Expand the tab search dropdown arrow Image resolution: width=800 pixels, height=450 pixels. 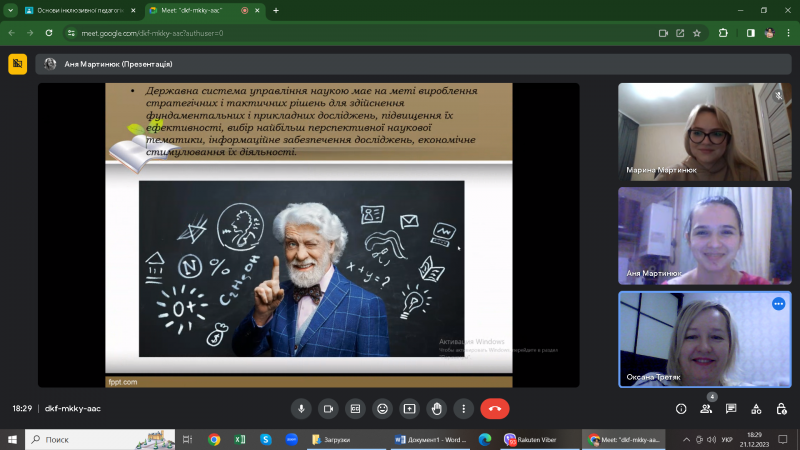(9, 10)
